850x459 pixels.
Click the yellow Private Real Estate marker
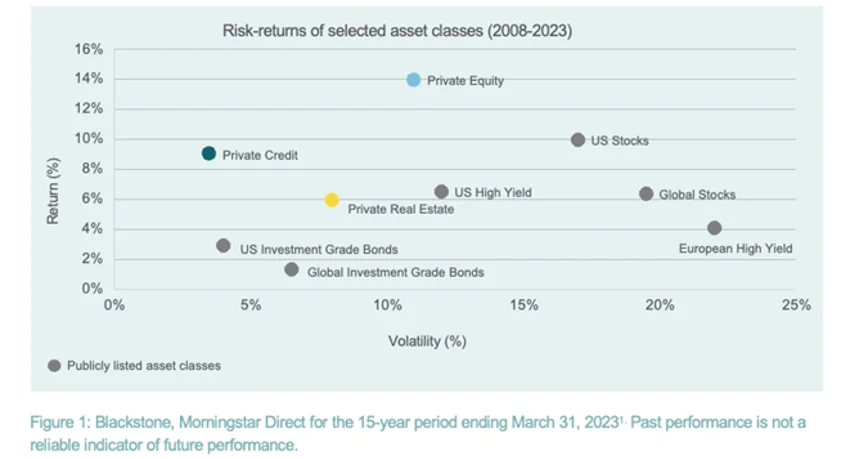coord(332,200)
